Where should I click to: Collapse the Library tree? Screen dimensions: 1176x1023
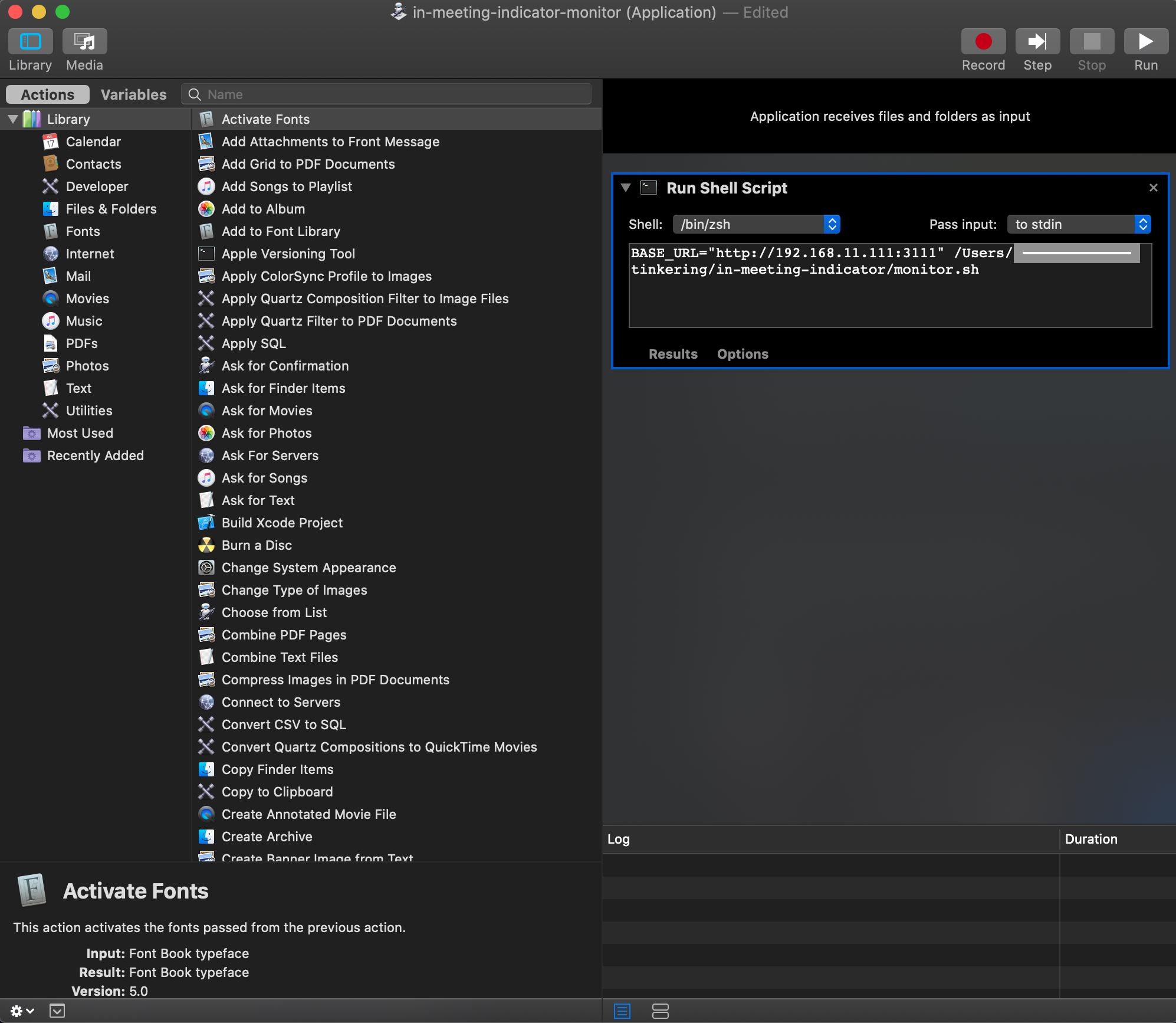pyautogui.click(x=13, y=119)
